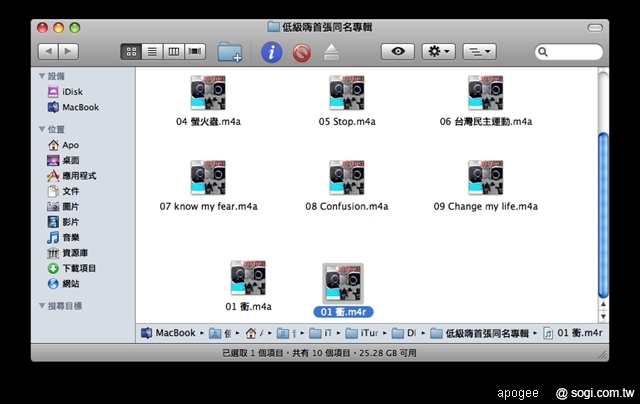Screen dimensions: 640x404
Task: Open 圖片 (Pictures) in the sidebar
Action: pyautogui.click(x=63, y=206)
